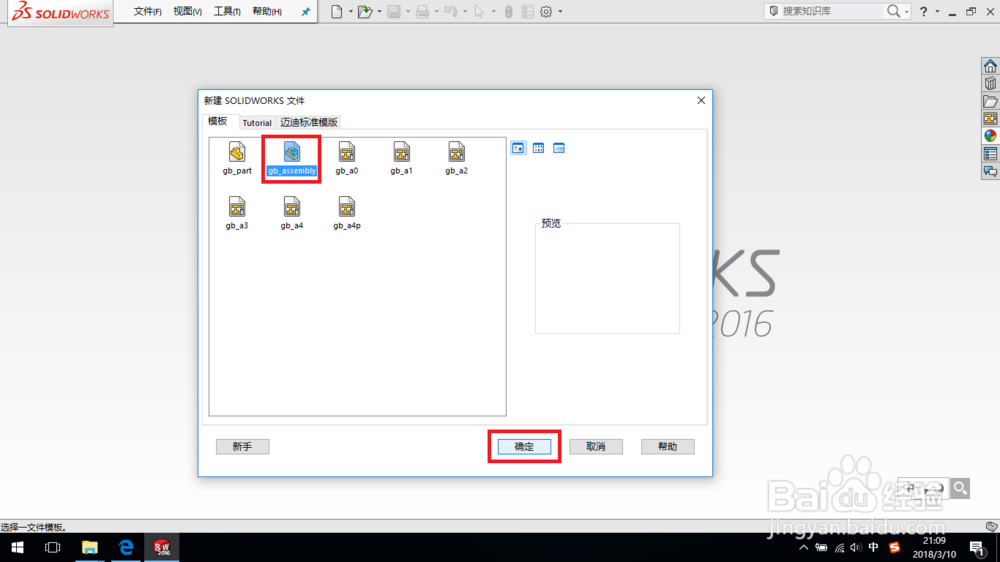Switch templates to list view
1000x562 pixels.
point(538,148)
